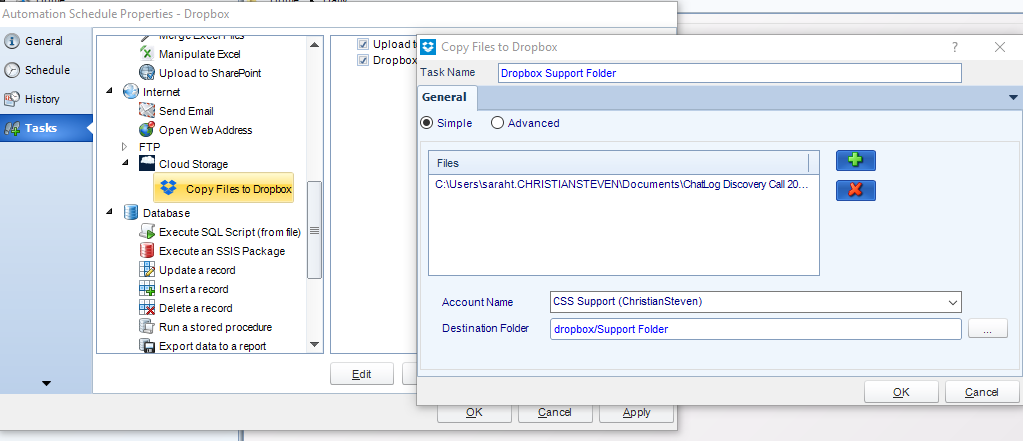Select the Send Email envelope icon
The height and width of the screenshot is (441, 1023).
[147, 111]
